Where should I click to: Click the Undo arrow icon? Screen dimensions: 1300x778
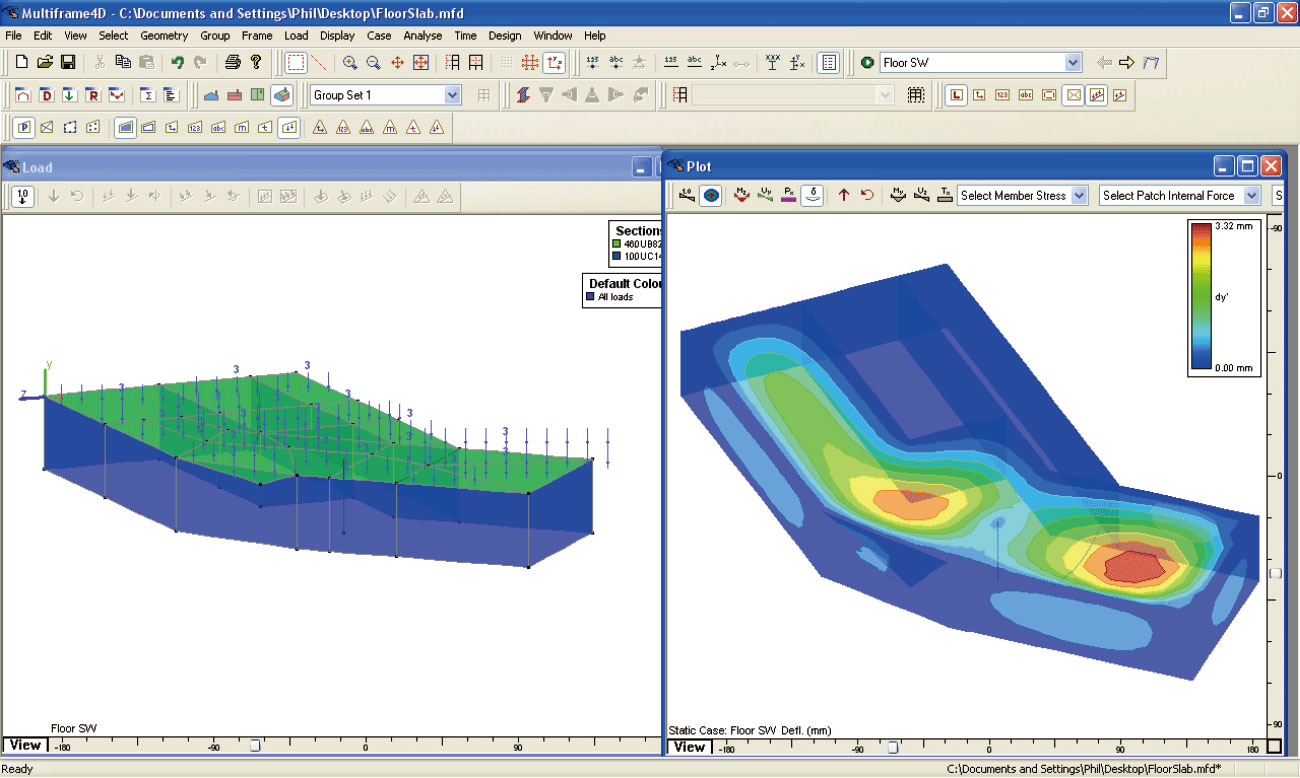(x=178, y=62)
